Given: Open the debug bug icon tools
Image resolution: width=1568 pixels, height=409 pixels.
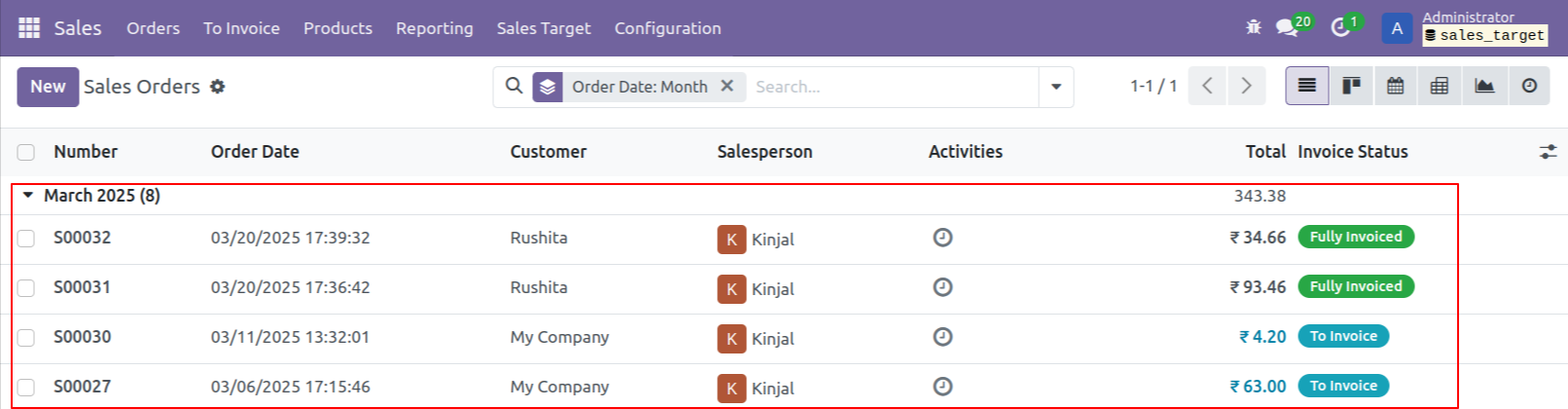Looking at the screenshot, I should [x=1253, y=27].
